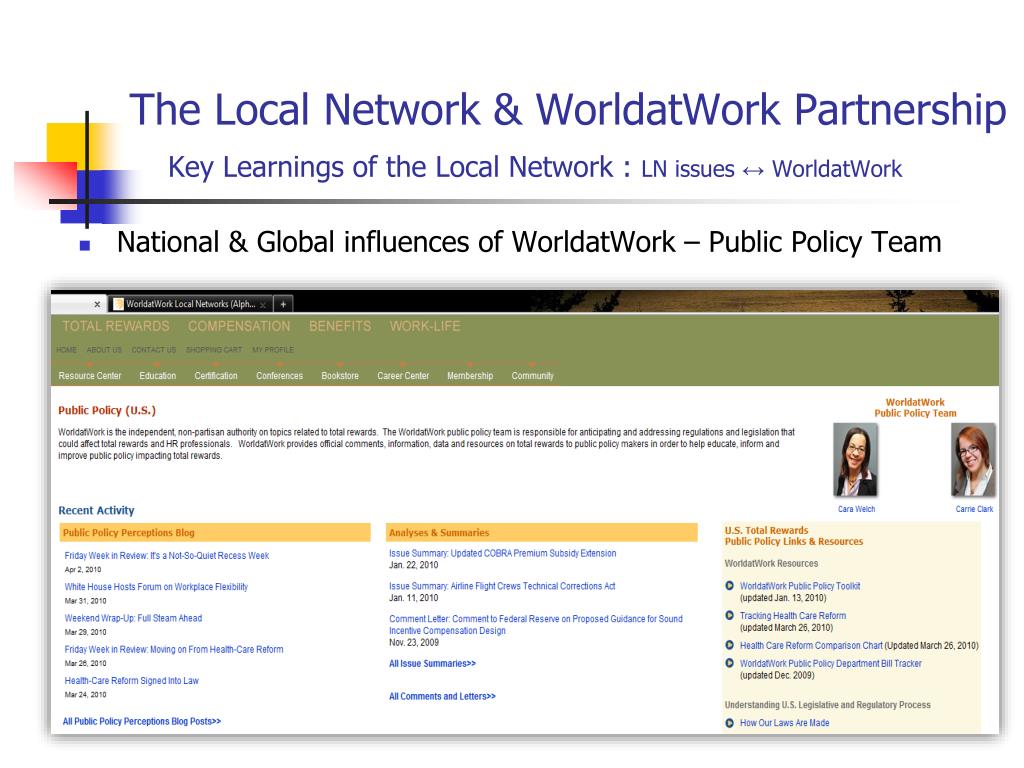This screenshot has height=768, width=1024.
Task: Open Issue Summary: Airline Flight Crews Technical Corrections Act
Action: [502, 586]
